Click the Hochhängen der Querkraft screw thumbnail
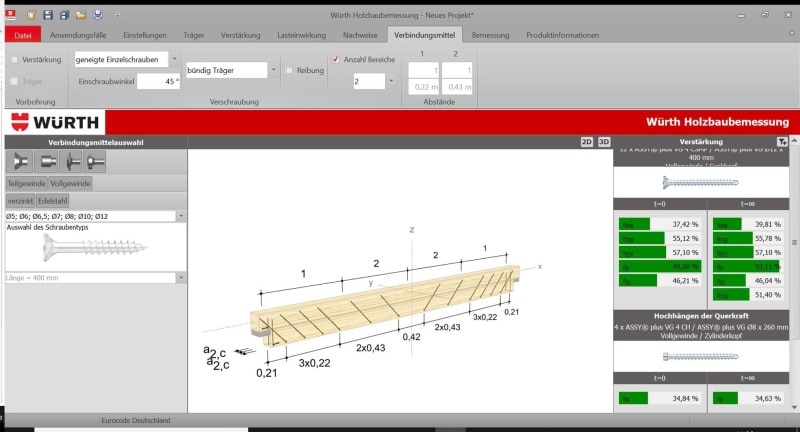 tap(701, 357)
